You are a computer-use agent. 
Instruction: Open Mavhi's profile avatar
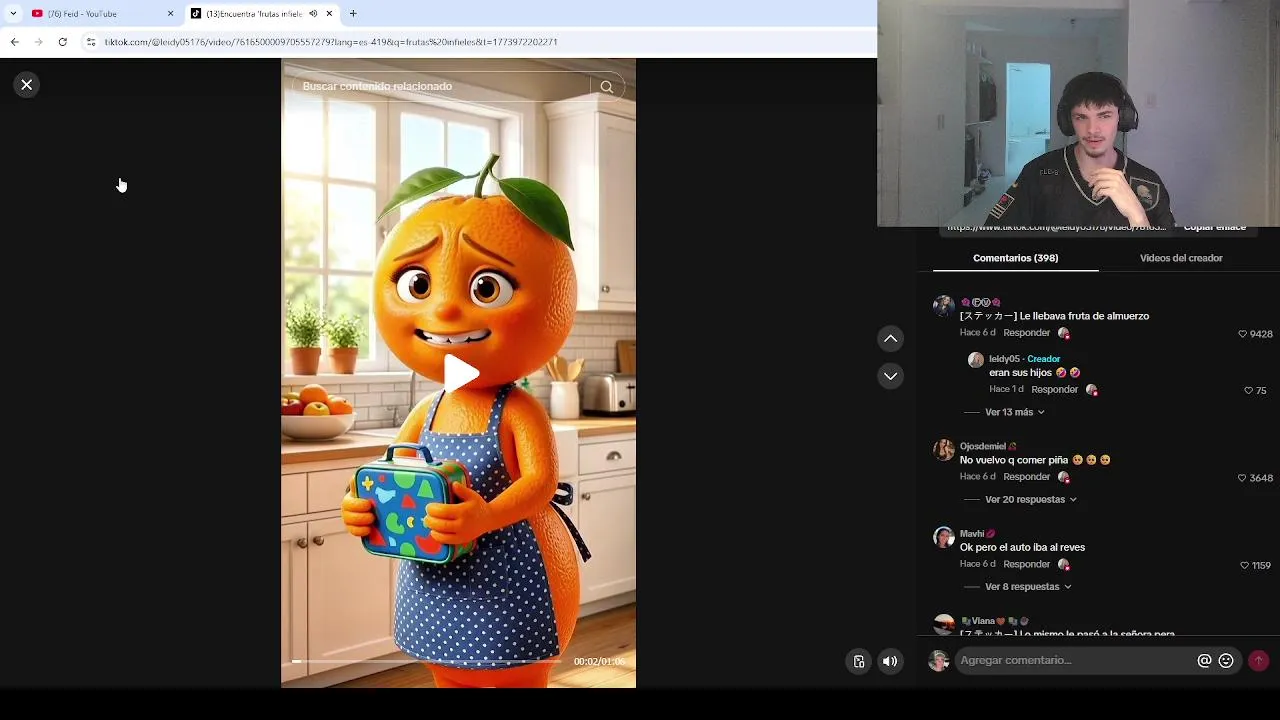pyautogui.click(x=943, y=537)
